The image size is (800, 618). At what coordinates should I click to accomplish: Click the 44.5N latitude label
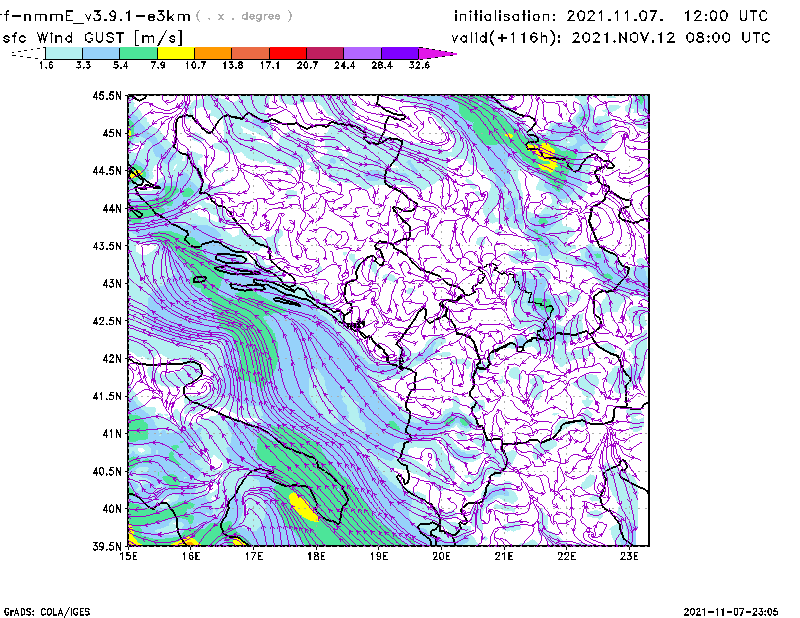(x=107, y=170)
